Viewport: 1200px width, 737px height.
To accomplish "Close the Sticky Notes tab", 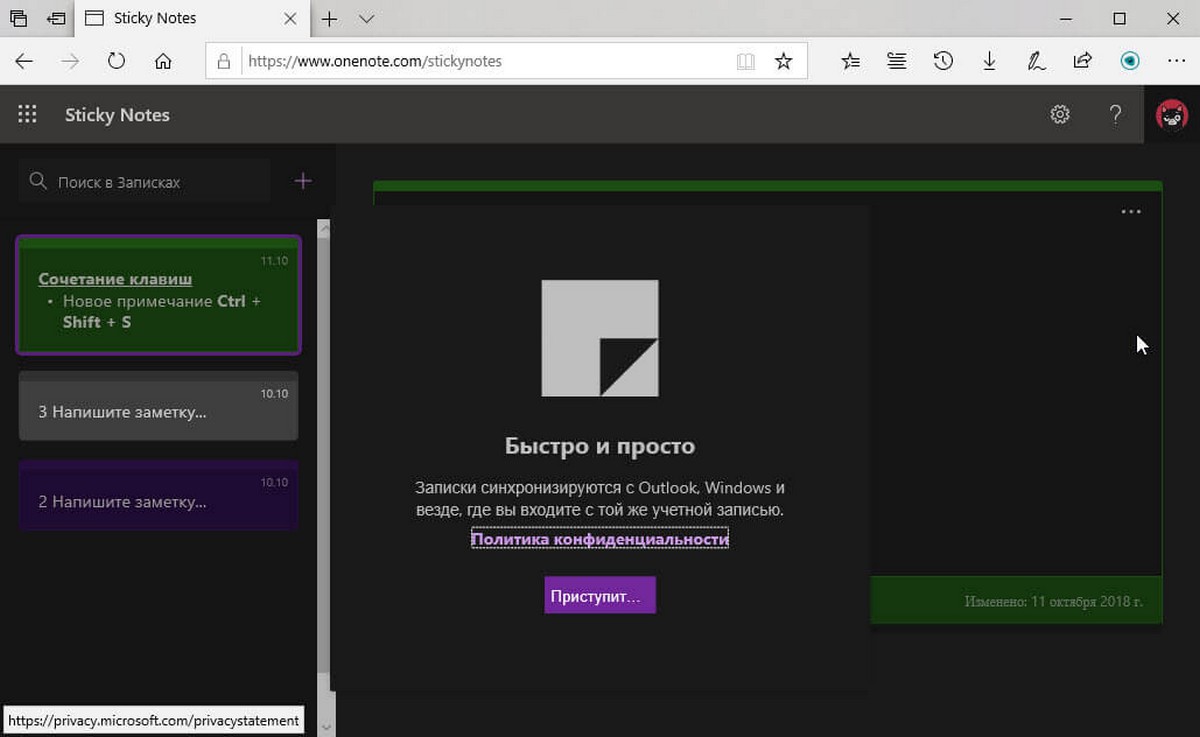I will coord(290,18).
